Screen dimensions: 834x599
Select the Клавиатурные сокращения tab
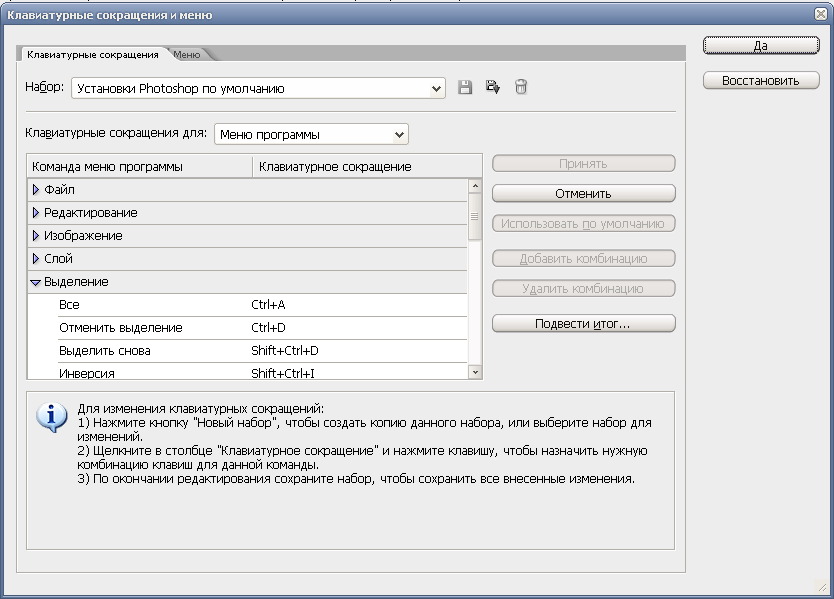coord(93,54)
